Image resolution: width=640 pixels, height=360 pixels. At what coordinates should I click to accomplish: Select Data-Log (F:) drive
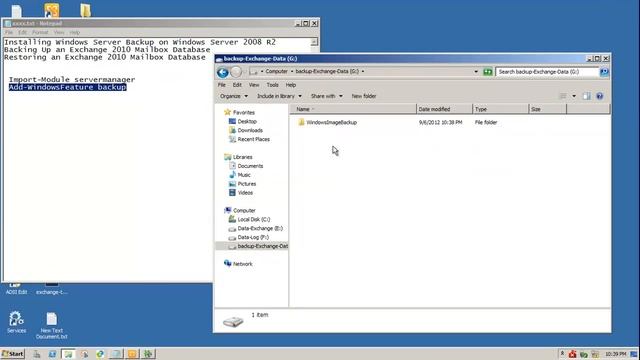click(253, 237)
